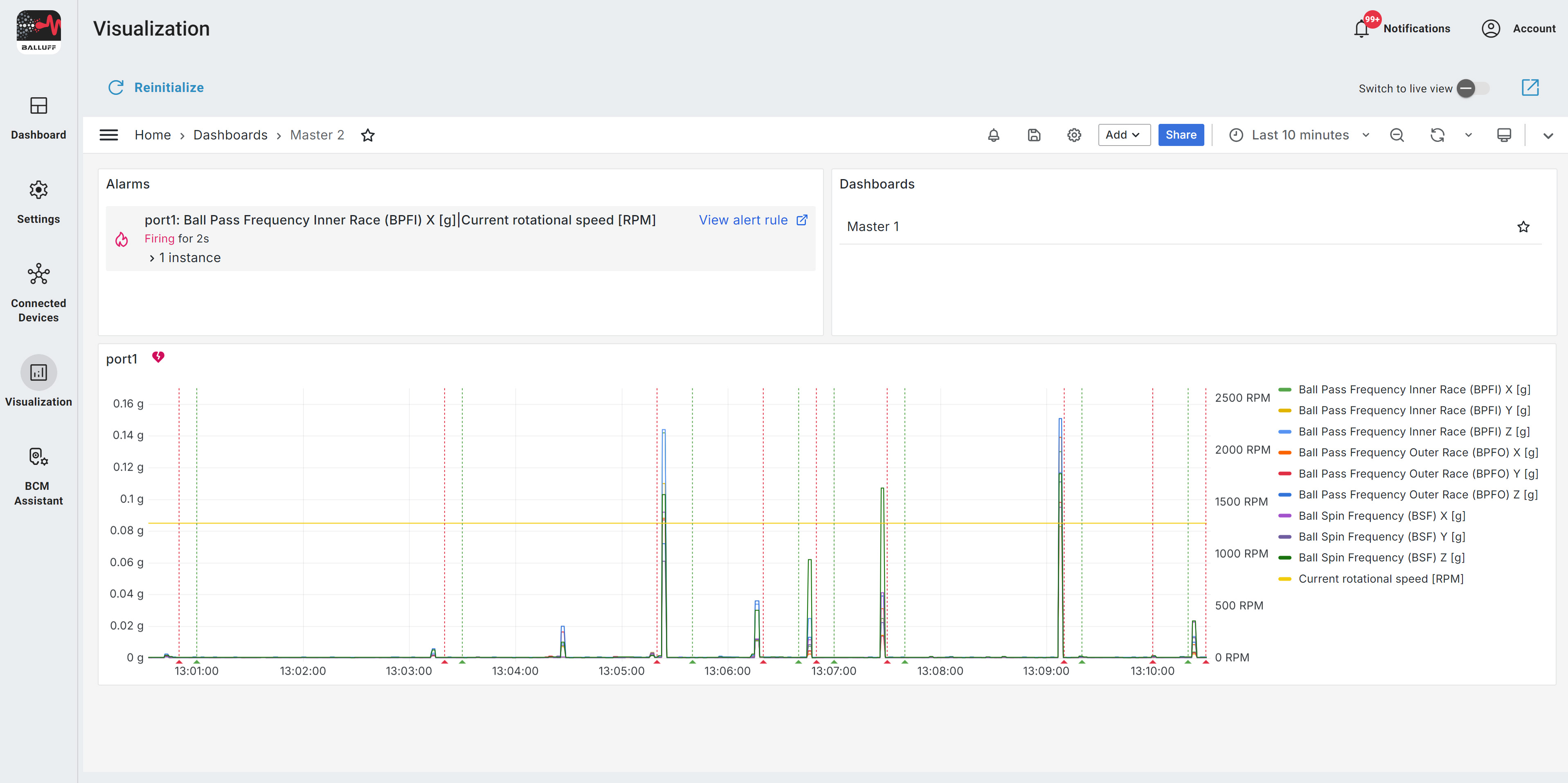Expand the Add dropdown menu
Screen dimensions: 1568x783
tap(1123, 135)
